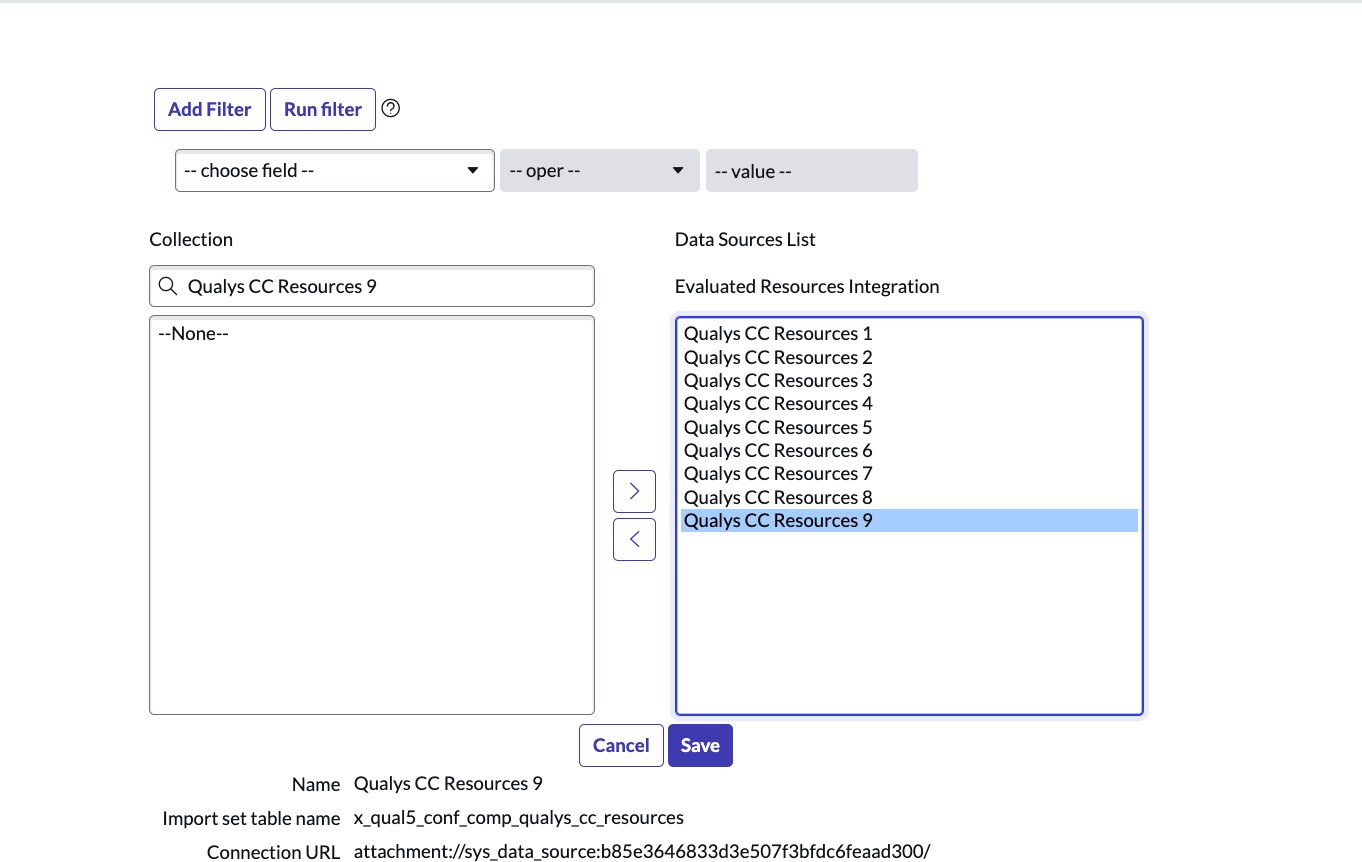This screenshot has height=862, width=1362.
Task: Select --None-- in the Collection list
Action: pyautogui.click(x=372, y=334)
